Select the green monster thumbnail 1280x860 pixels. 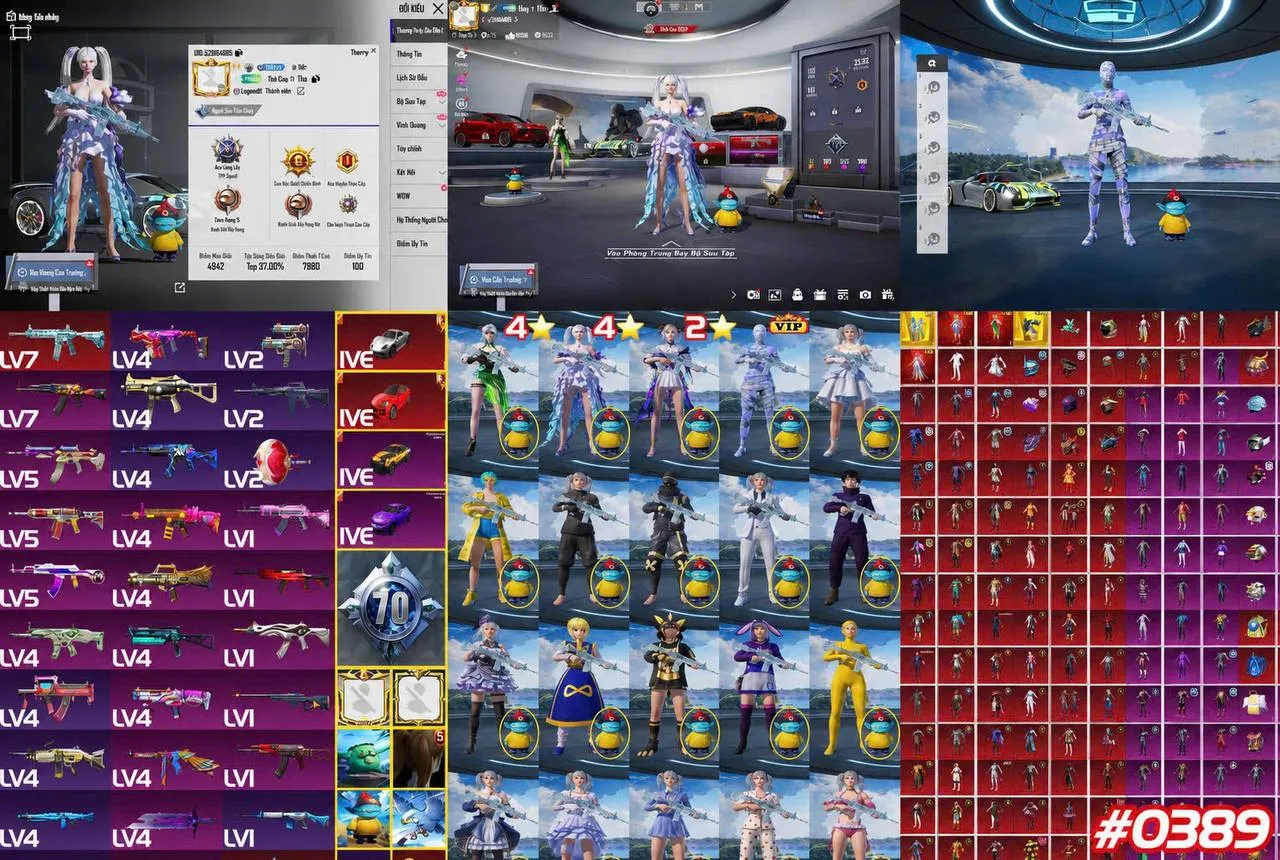coord(363,757)
